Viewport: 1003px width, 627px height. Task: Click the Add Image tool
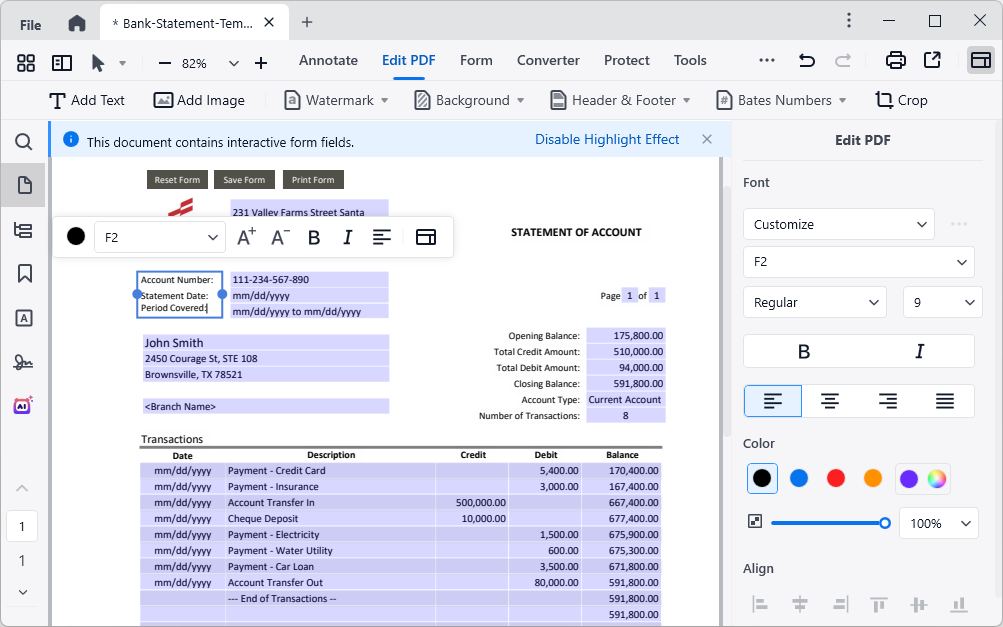199,100
